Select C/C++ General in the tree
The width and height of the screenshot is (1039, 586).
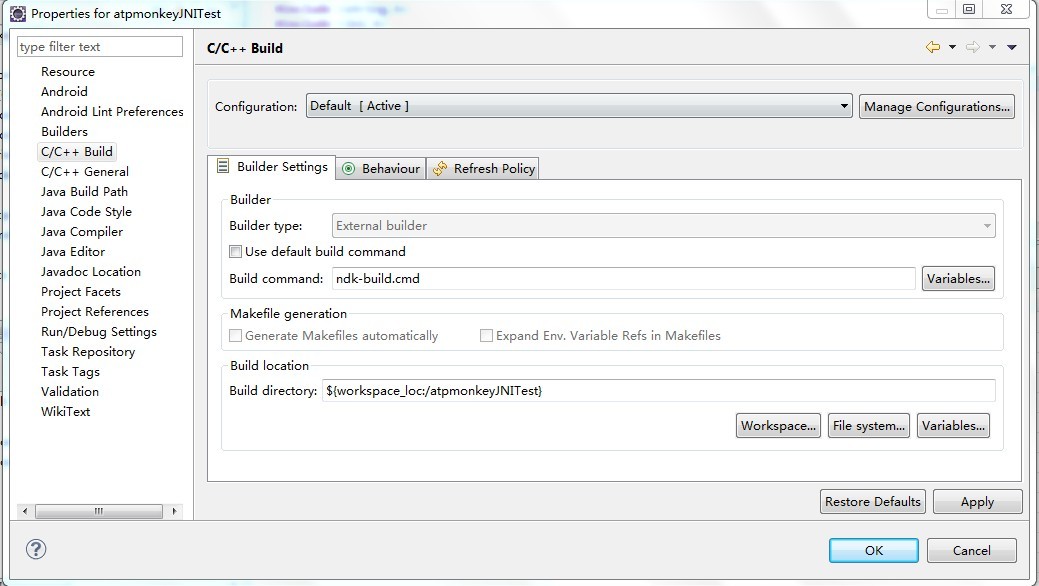click(x=85, y=172)
